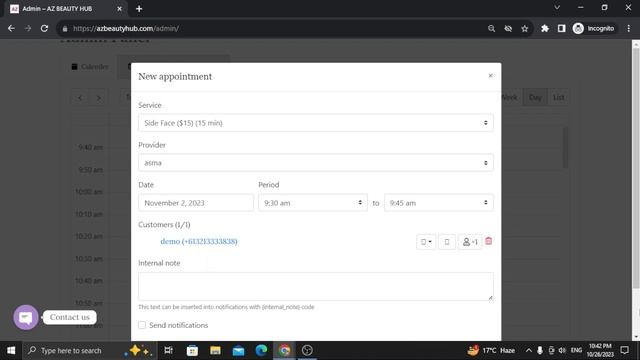Screen dimensions: 640x360
Task: Select Week view in the background calendar
Action: tap(509, 97)
